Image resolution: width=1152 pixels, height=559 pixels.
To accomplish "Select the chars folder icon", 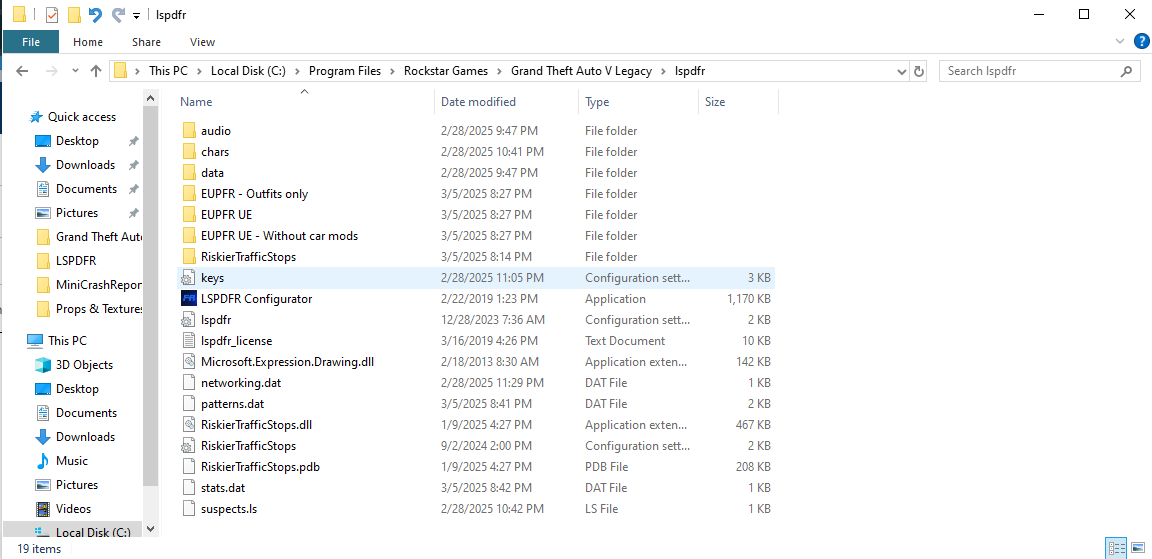I will [190, 152].
